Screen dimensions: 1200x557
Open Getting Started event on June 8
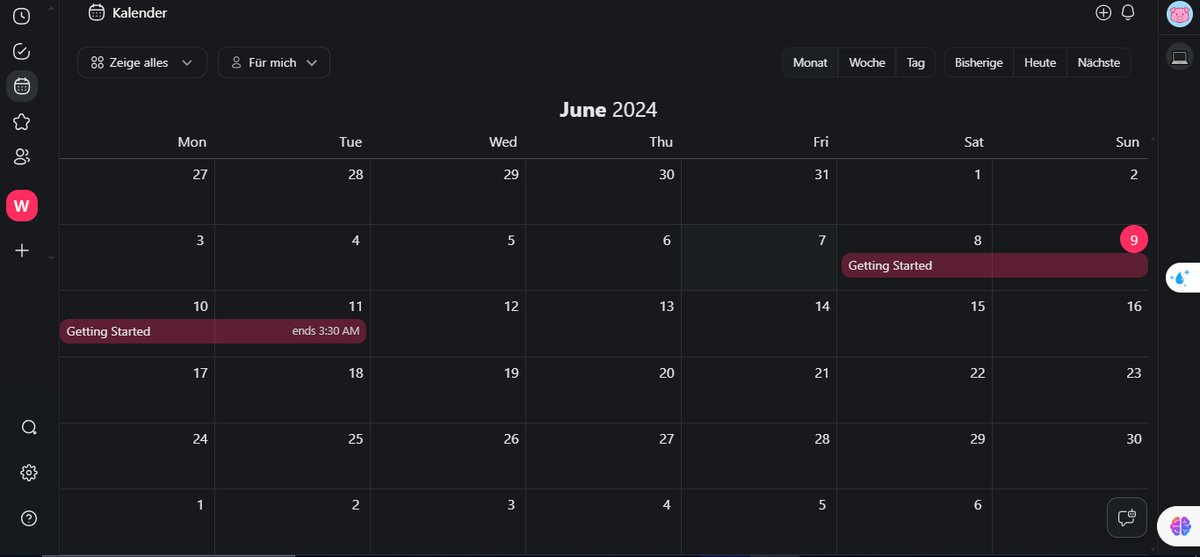[995, 266]
